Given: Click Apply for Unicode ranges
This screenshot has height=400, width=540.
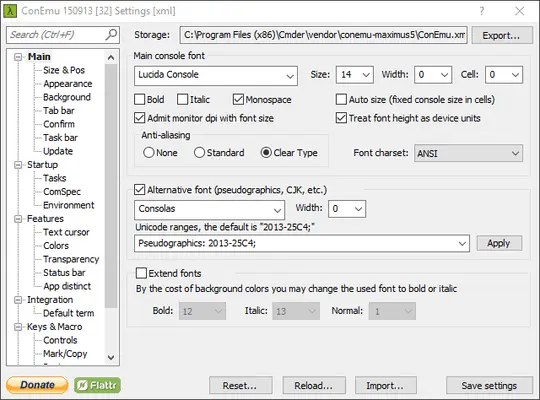Looking at the screenshot, I should tap(499, 243).
